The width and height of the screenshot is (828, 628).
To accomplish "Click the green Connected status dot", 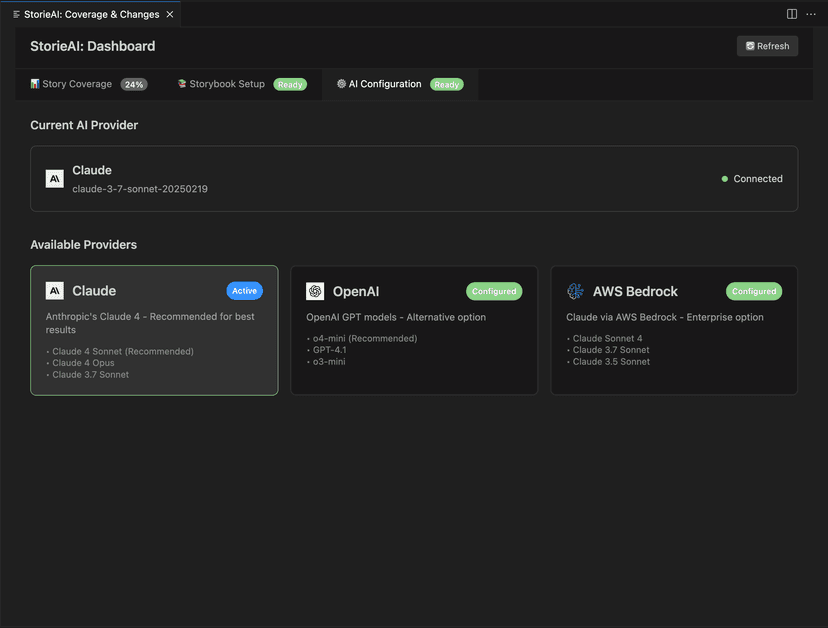I will click(725, 179).
